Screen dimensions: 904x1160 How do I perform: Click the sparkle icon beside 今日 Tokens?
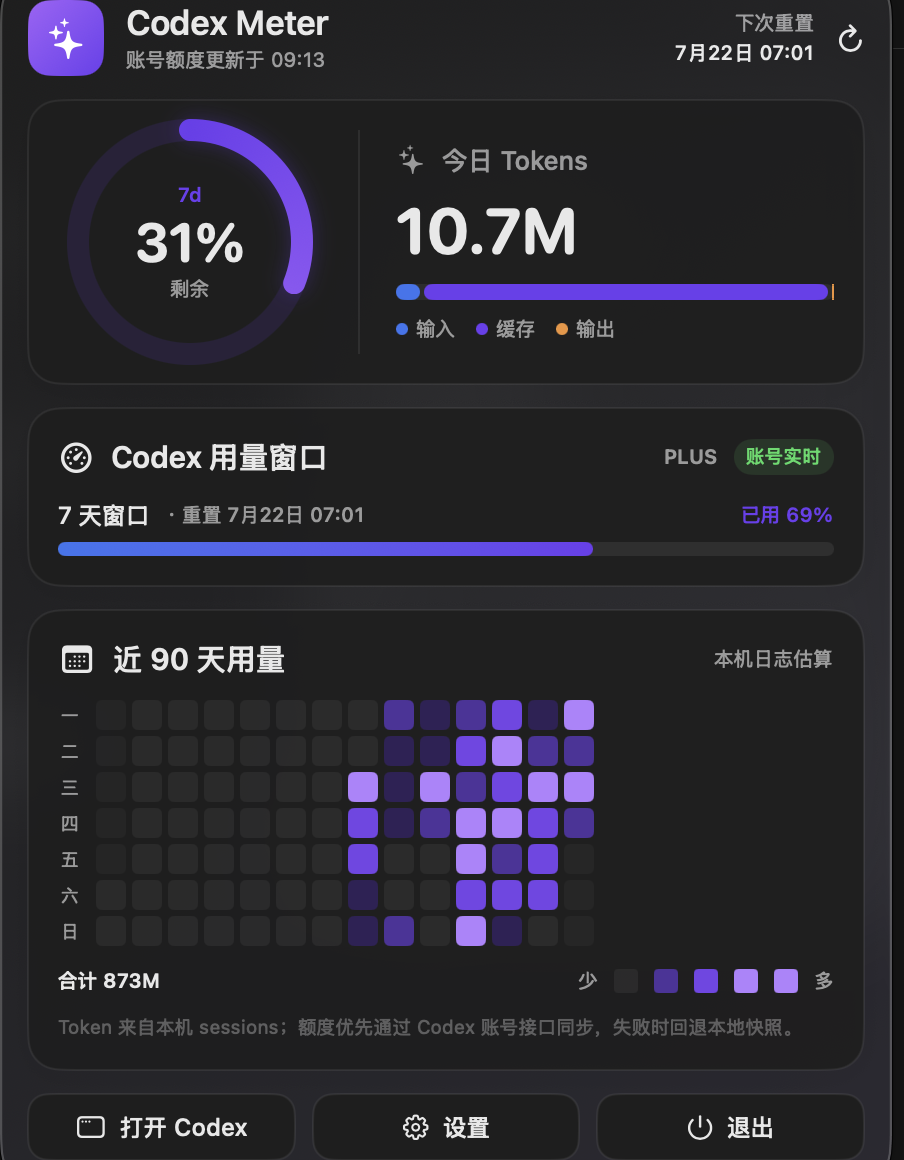click(x=411, y=160)
